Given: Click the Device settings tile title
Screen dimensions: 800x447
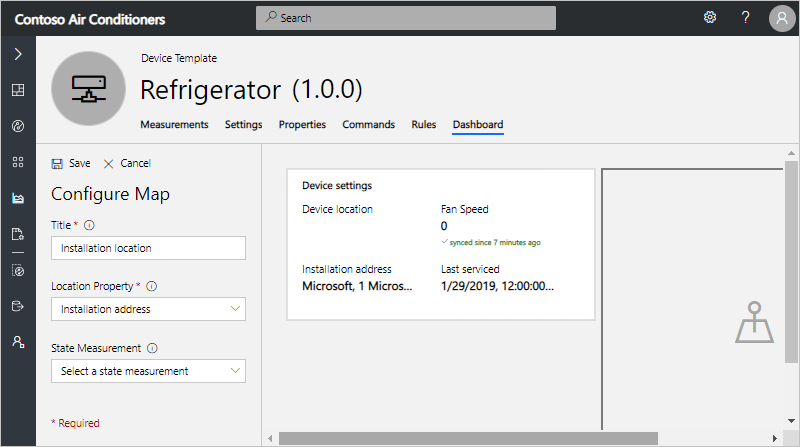Looking at the screenshot, I should click(337, 186).
